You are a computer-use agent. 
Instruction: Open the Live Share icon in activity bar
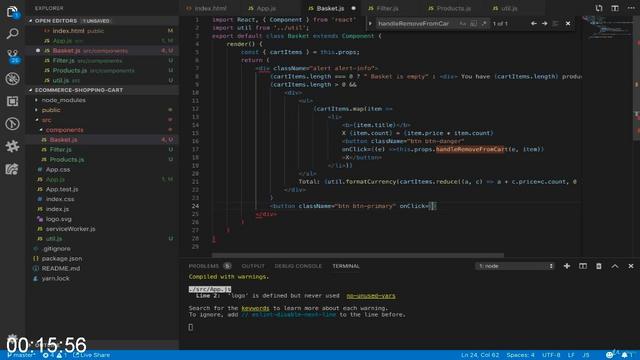tap(12, 169)
